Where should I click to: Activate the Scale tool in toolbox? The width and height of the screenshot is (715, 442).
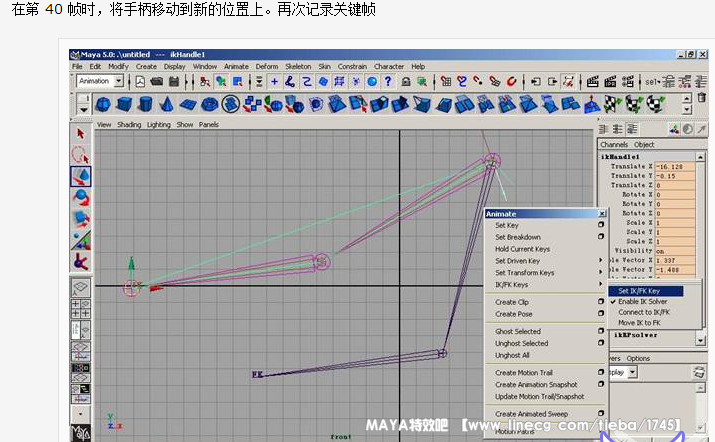point(81,219)
